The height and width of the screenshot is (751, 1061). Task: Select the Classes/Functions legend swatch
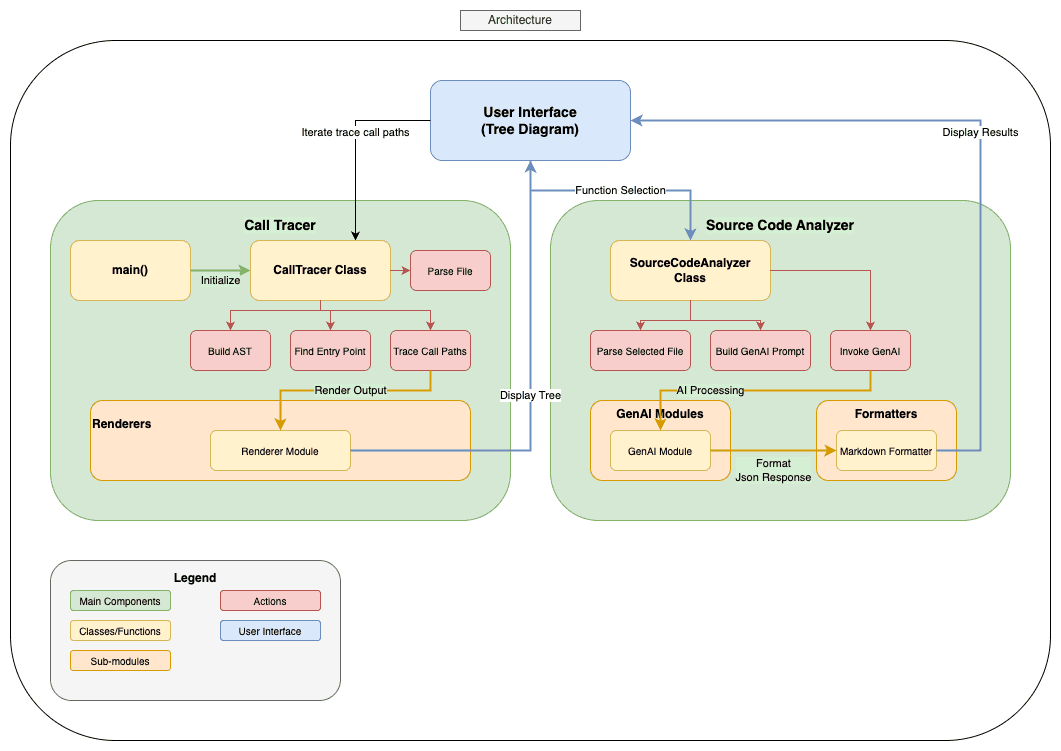[x=120, y=631]
